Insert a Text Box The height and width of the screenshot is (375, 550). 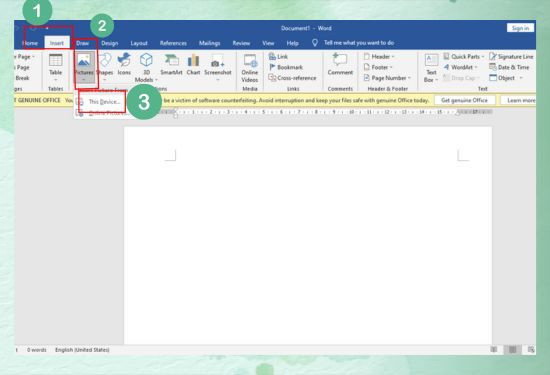tap(431, 68)
